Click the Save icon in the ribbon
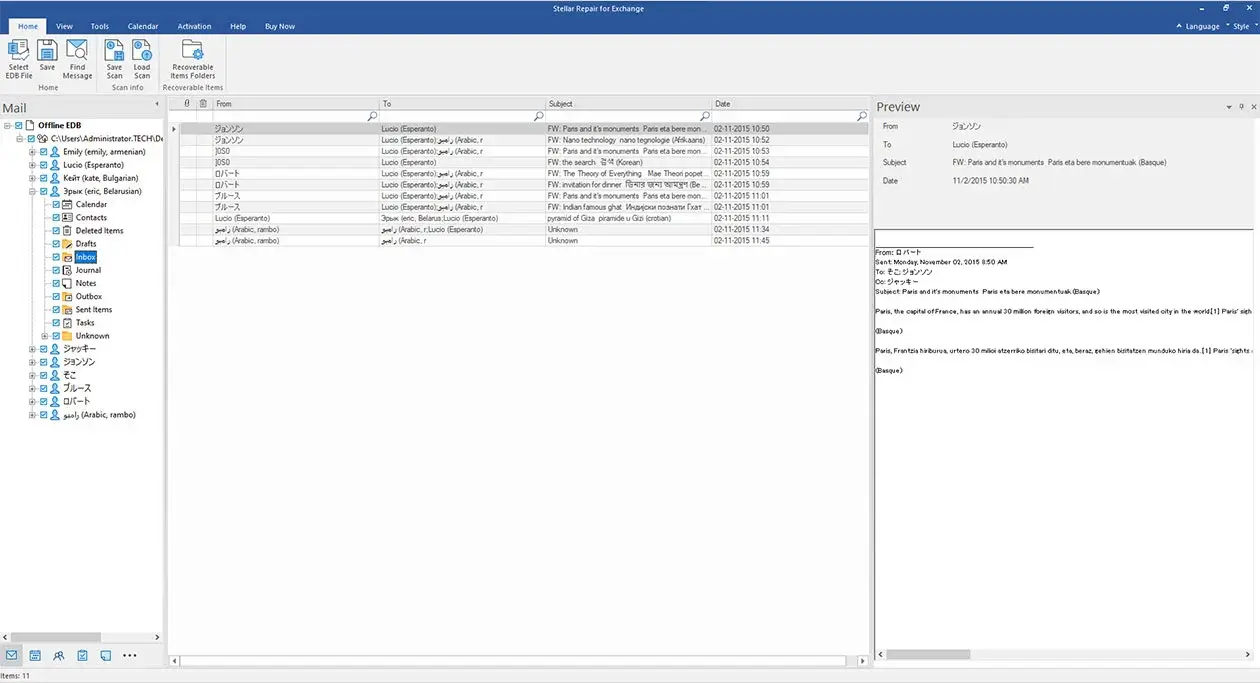The width and height of the screenshot is (1260, 683). [46, 59]
